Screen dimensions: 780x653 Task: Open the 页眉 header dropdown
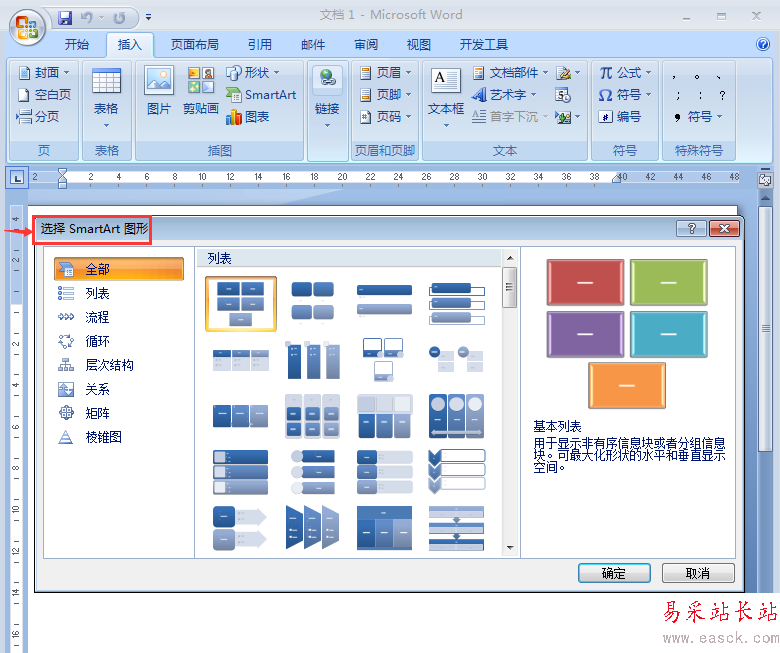(386, 73)
